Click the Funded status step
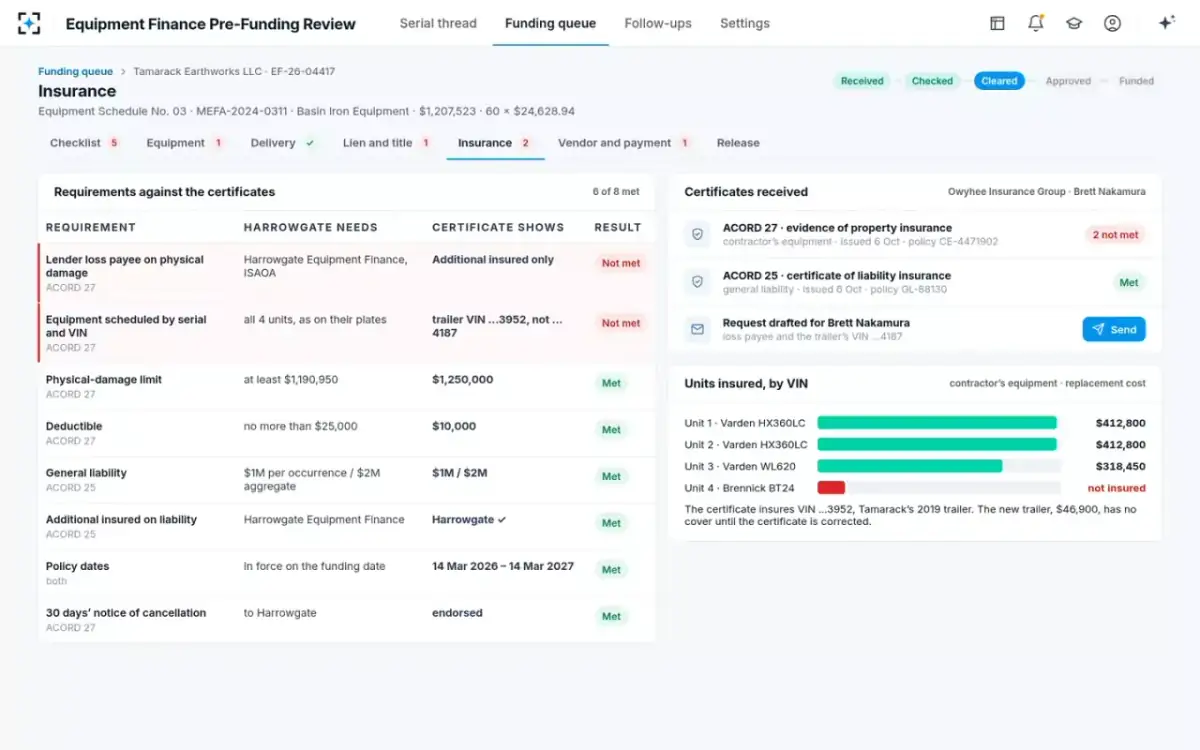This screenshot has width=1200, height=750. (x=1136, y=81)
